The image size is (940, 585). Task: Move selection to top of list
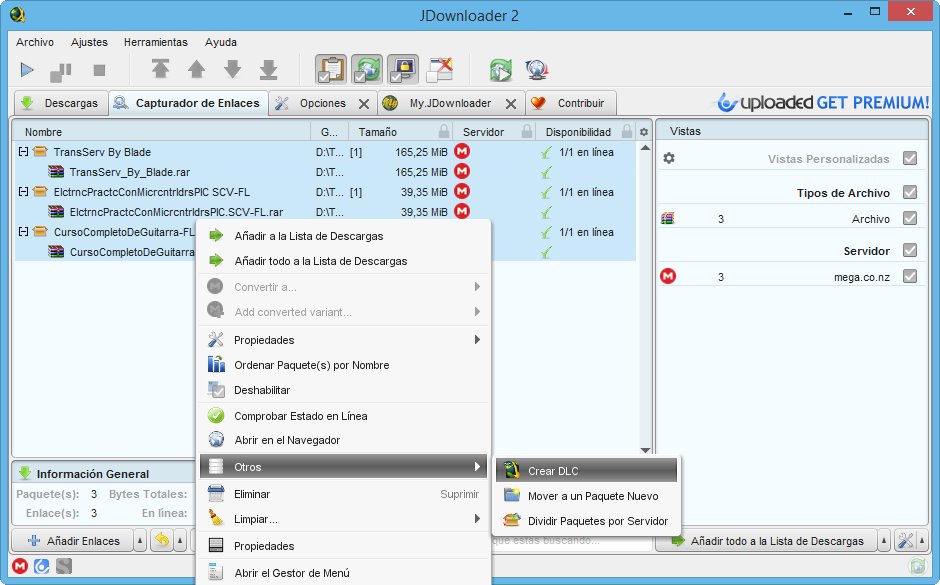click(x=160, y=70)
